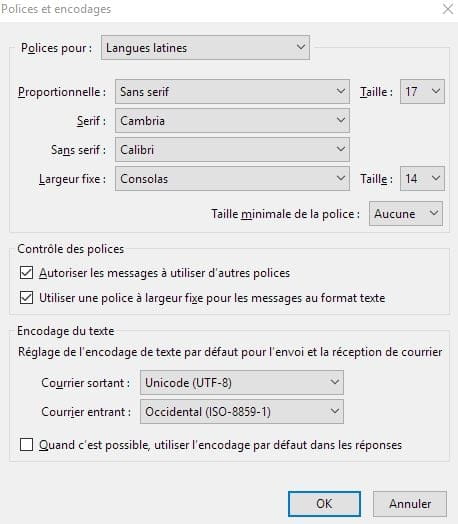Click the Annuler button

click(410, 504)
